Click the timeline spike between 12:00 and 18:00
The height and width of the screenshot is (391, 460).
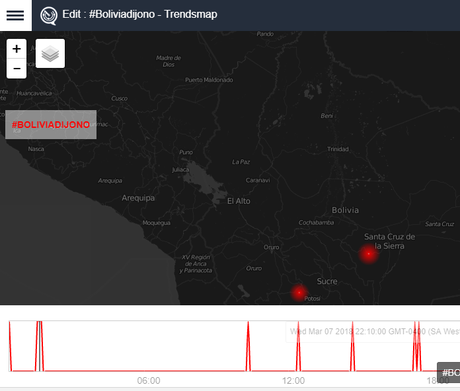352,346
